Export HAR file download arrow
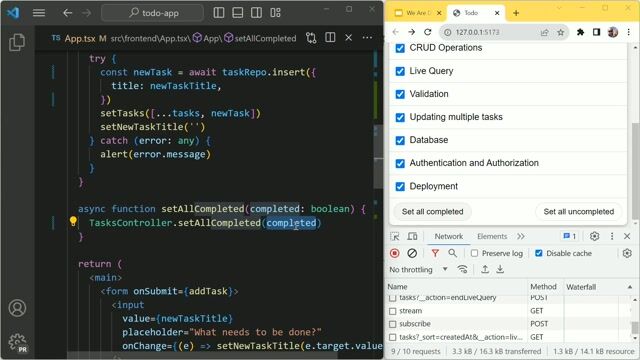The height and width of the screenshot is (360, 640). pyautogui.click(x=500, y=269)
